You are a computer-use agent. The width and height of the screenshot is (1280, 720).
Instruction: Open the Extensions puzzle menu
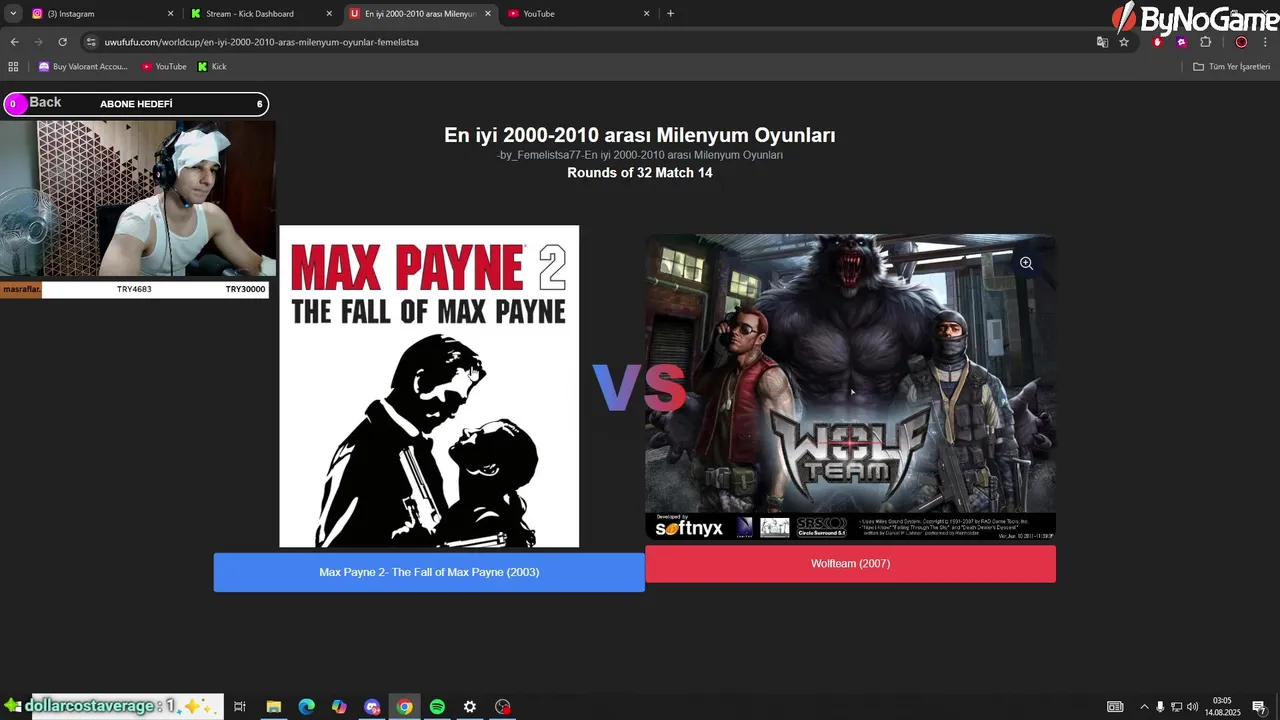tap(1205, 42)
